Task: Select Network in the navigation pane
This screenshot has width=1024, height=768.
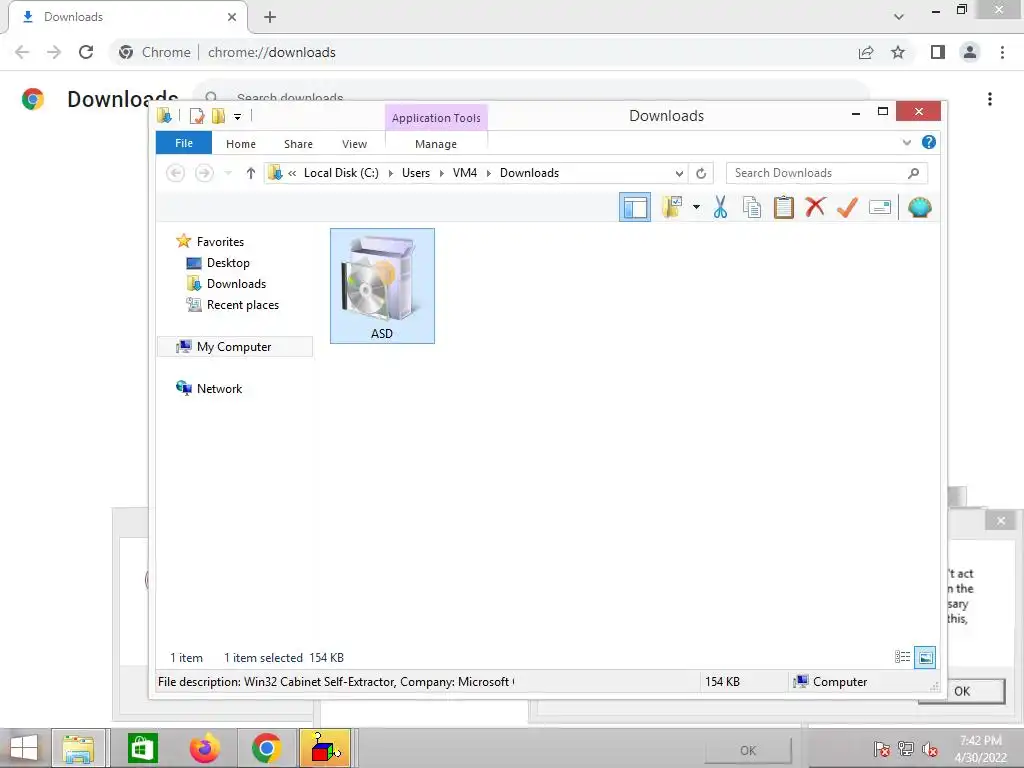Action: [x=219, y=389]
